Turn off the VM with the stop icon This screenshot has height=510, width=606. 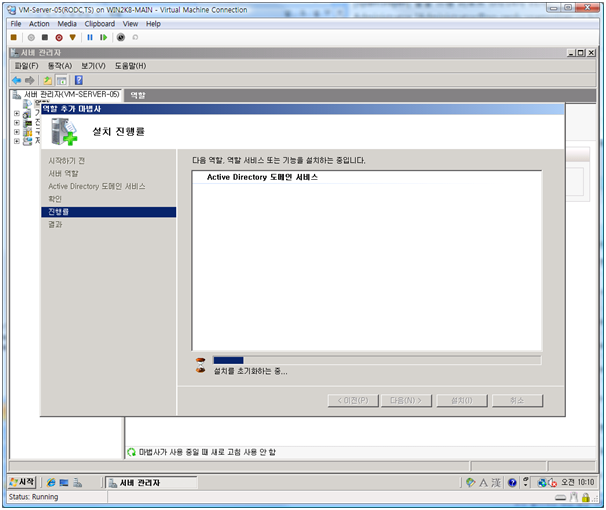pos(45,37)
